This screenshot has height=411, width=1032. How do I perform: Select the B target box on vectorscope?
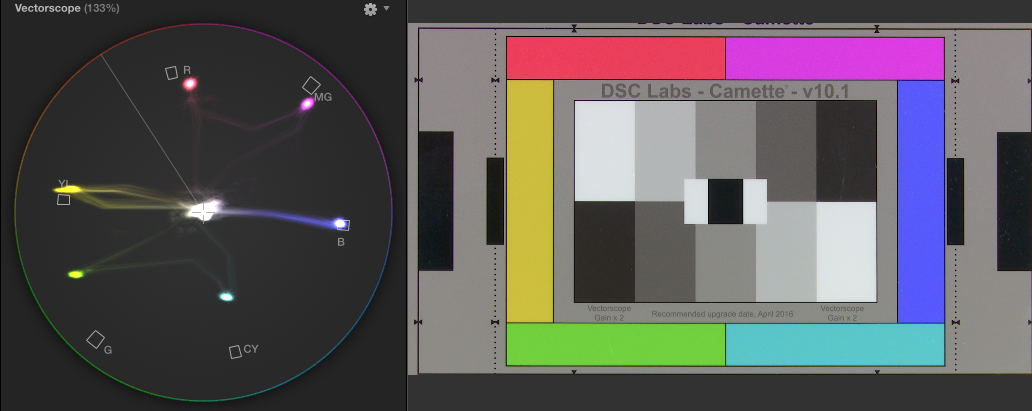click(343, 226)
